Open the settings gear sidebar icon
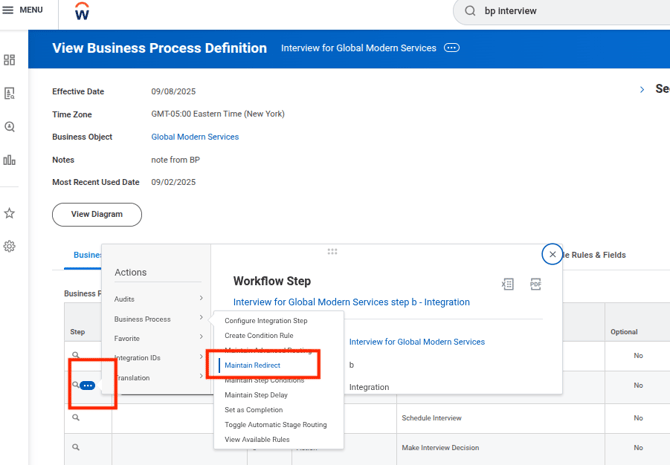670x465 pixels. pos(9,246)
